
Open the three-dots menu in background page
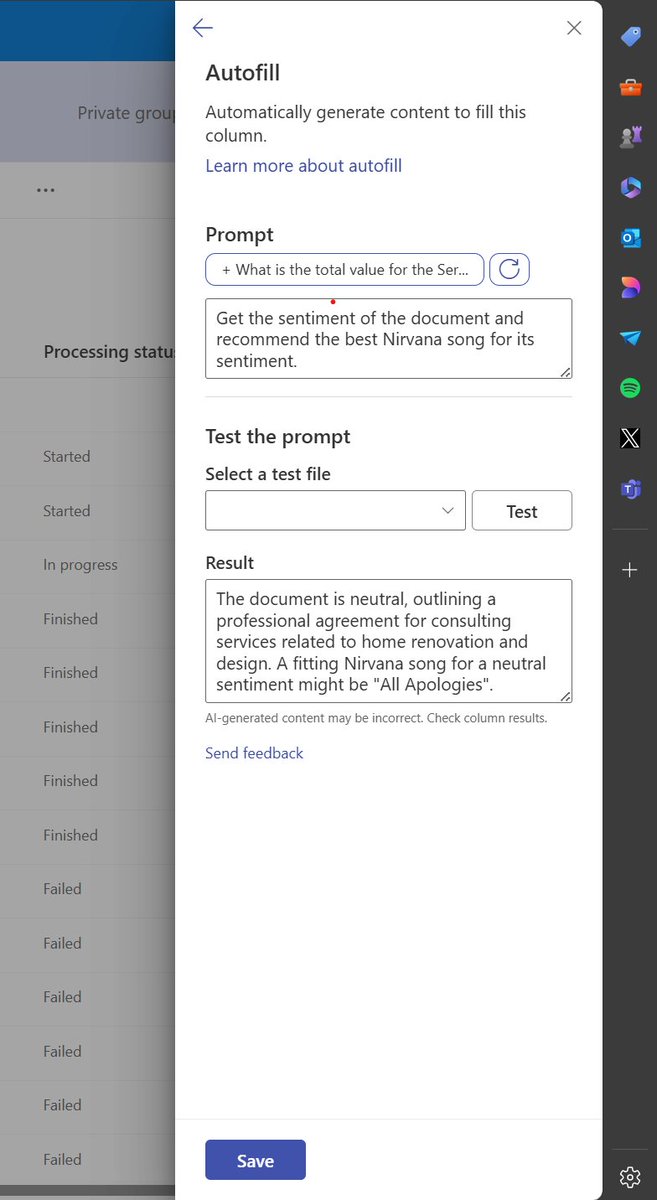[x=46, y=189]
